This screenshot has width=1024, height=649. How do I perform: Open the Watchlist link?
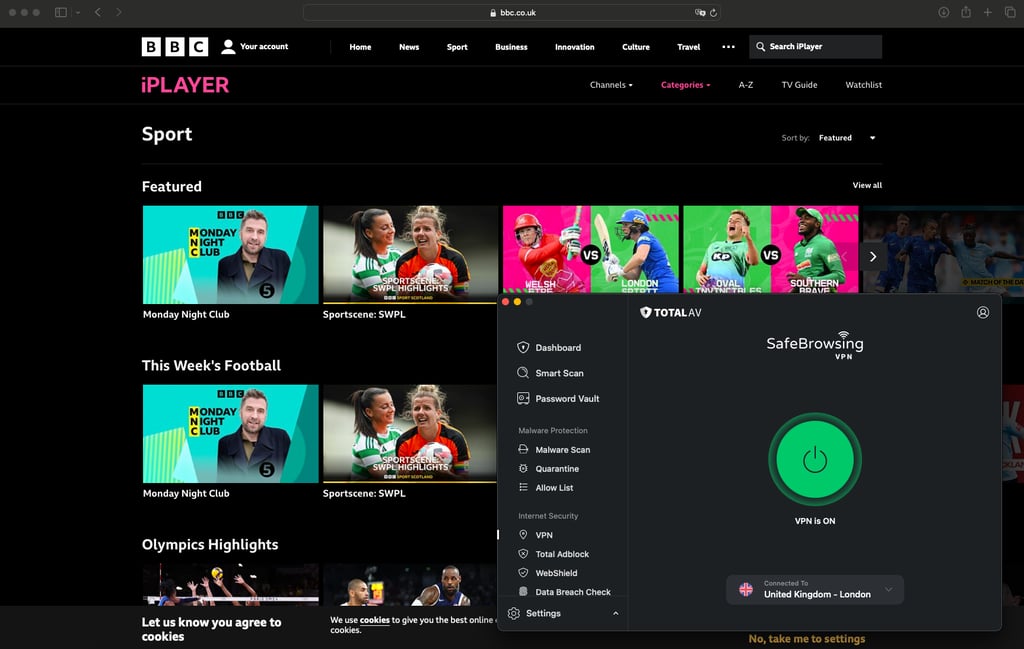tap(863, 85)
